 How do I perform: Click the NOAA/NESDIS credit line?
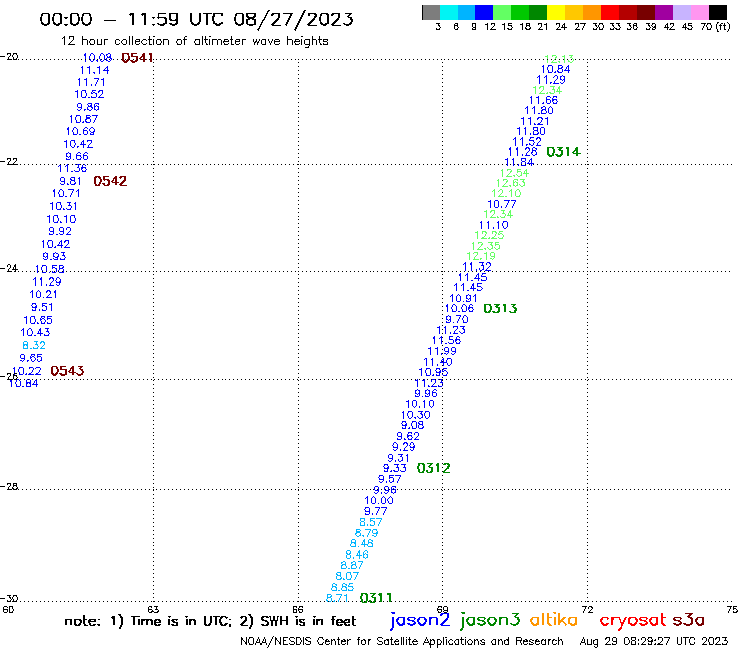pyautogui.click(x=402, y=642)
